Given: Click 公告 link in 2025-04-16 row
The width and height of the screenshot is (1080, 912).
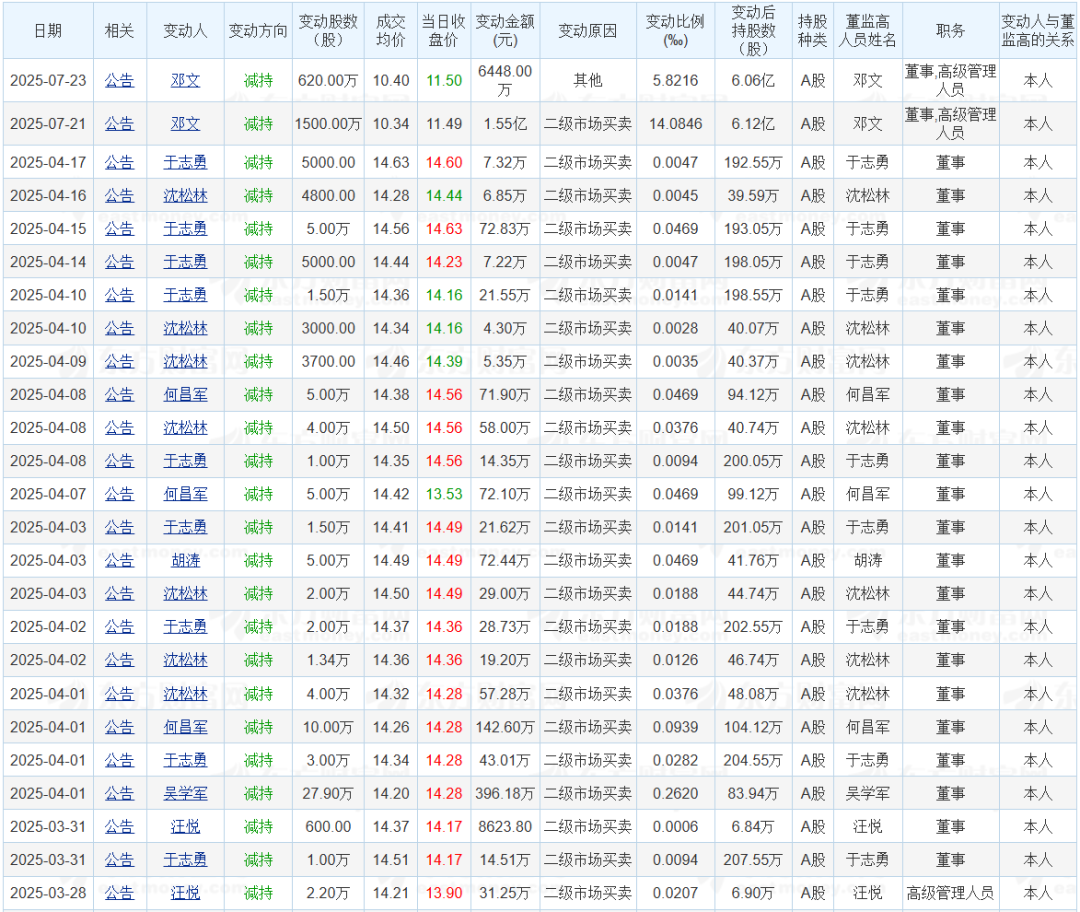Looking at the screenshot, I should (x=119, y=196).
